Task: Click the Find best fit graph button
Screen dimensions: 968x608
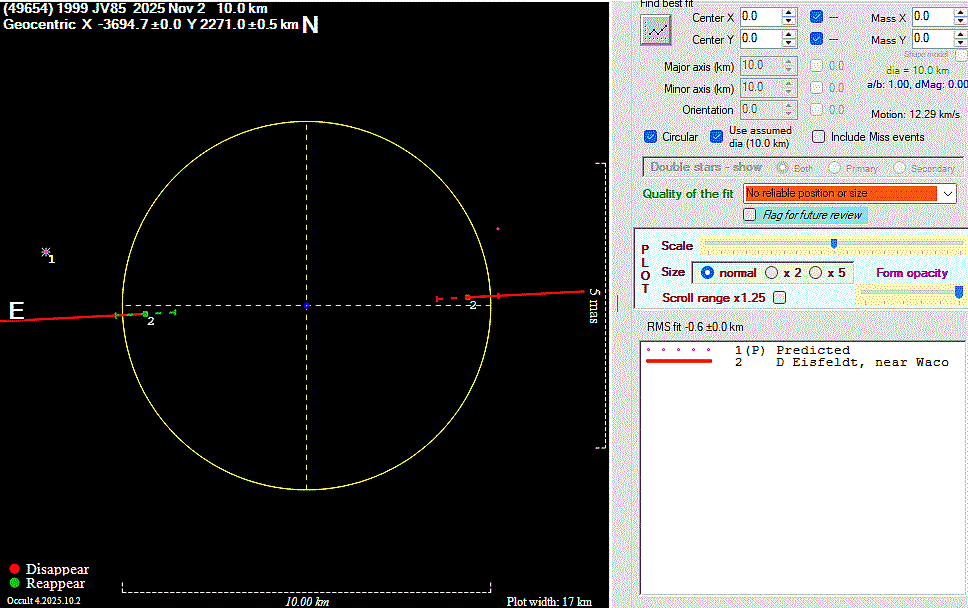Action: (x=656, y=29)
